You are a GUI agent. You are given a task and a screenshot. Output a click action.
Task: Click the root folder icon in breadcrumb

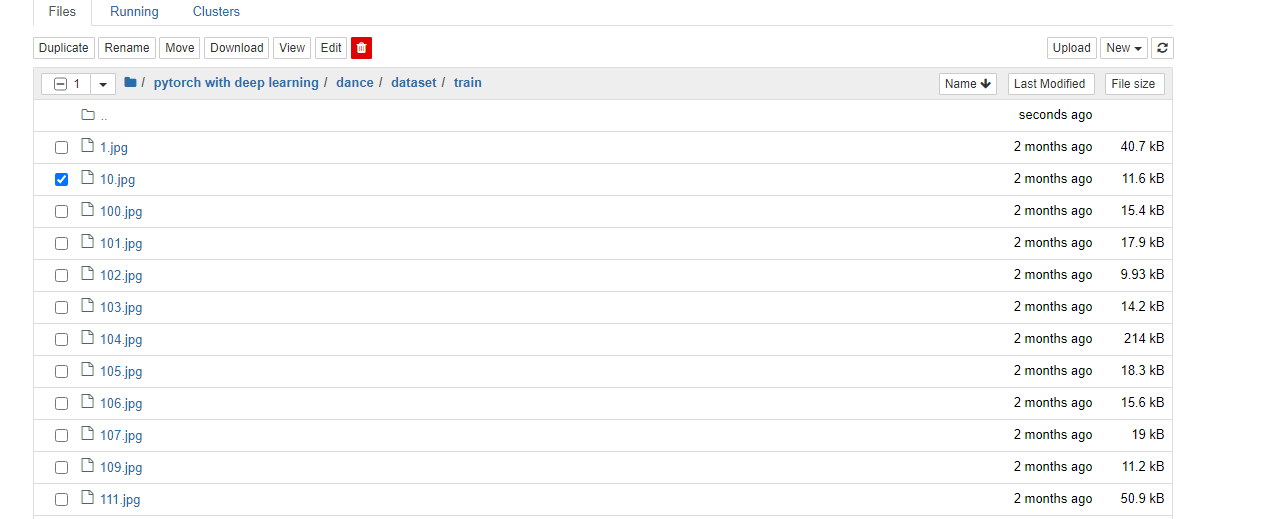point(130,83)
